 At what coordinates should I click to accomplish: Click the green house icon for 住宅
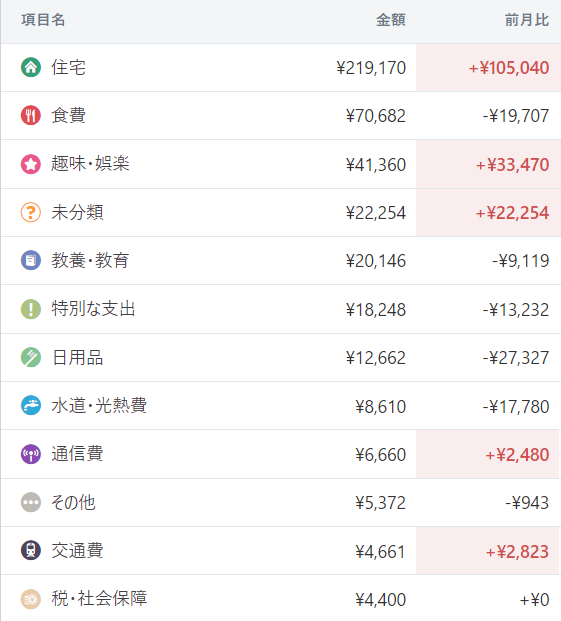click(x=30, y=67)
